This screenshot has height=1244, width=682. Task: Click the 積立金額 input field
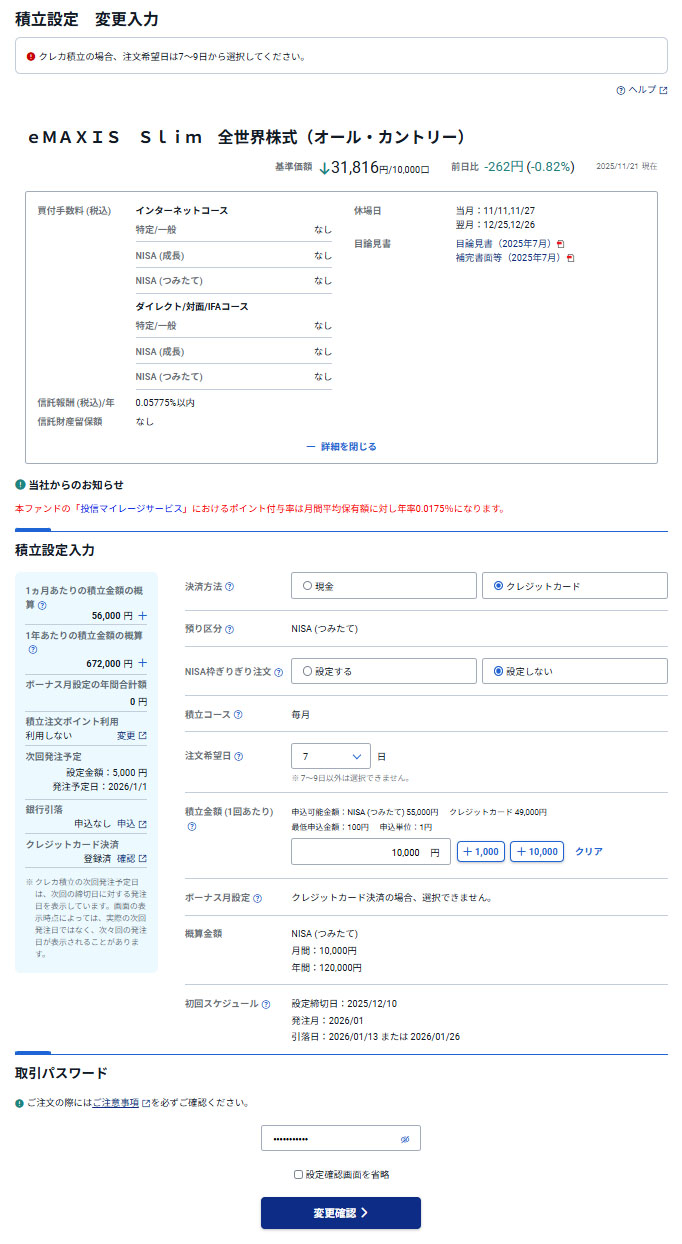370,852
